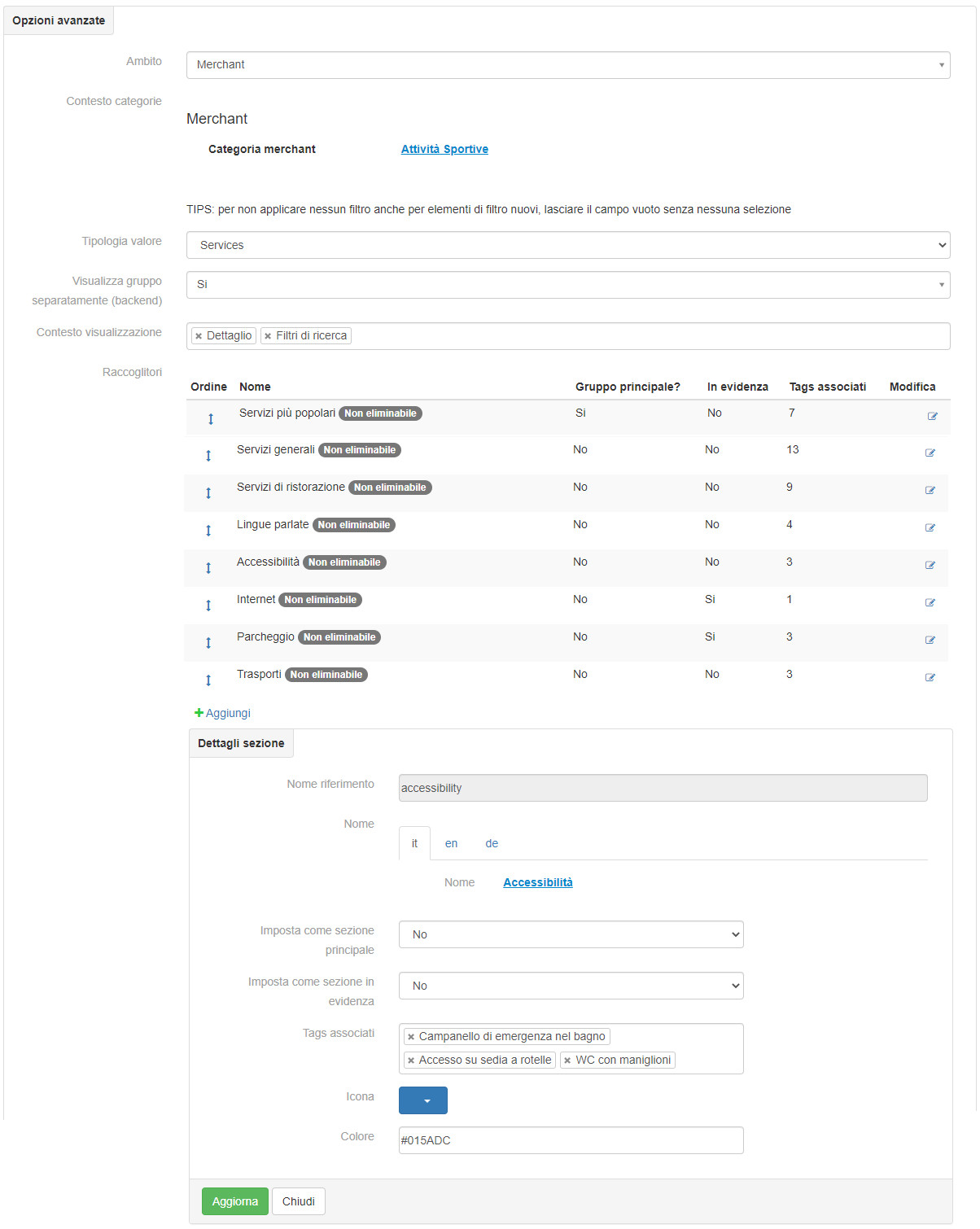Image resolution: width=980 pixels, height=1229 pixels.
Task: Click reorder arrow for Servizi più popolari
Action: 211,418
